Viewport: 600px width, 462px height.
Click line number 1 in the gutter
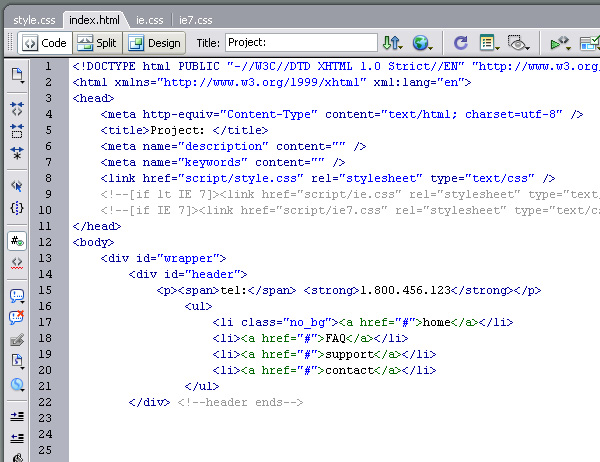pos(48,66)
